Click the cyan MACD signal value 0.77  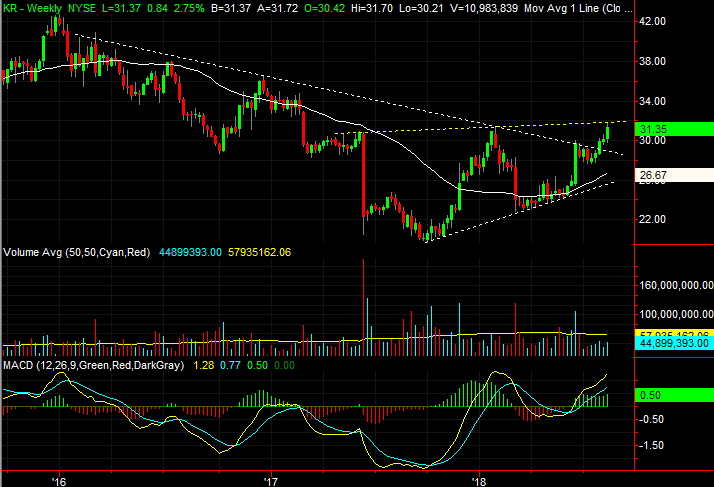(230, 365)
